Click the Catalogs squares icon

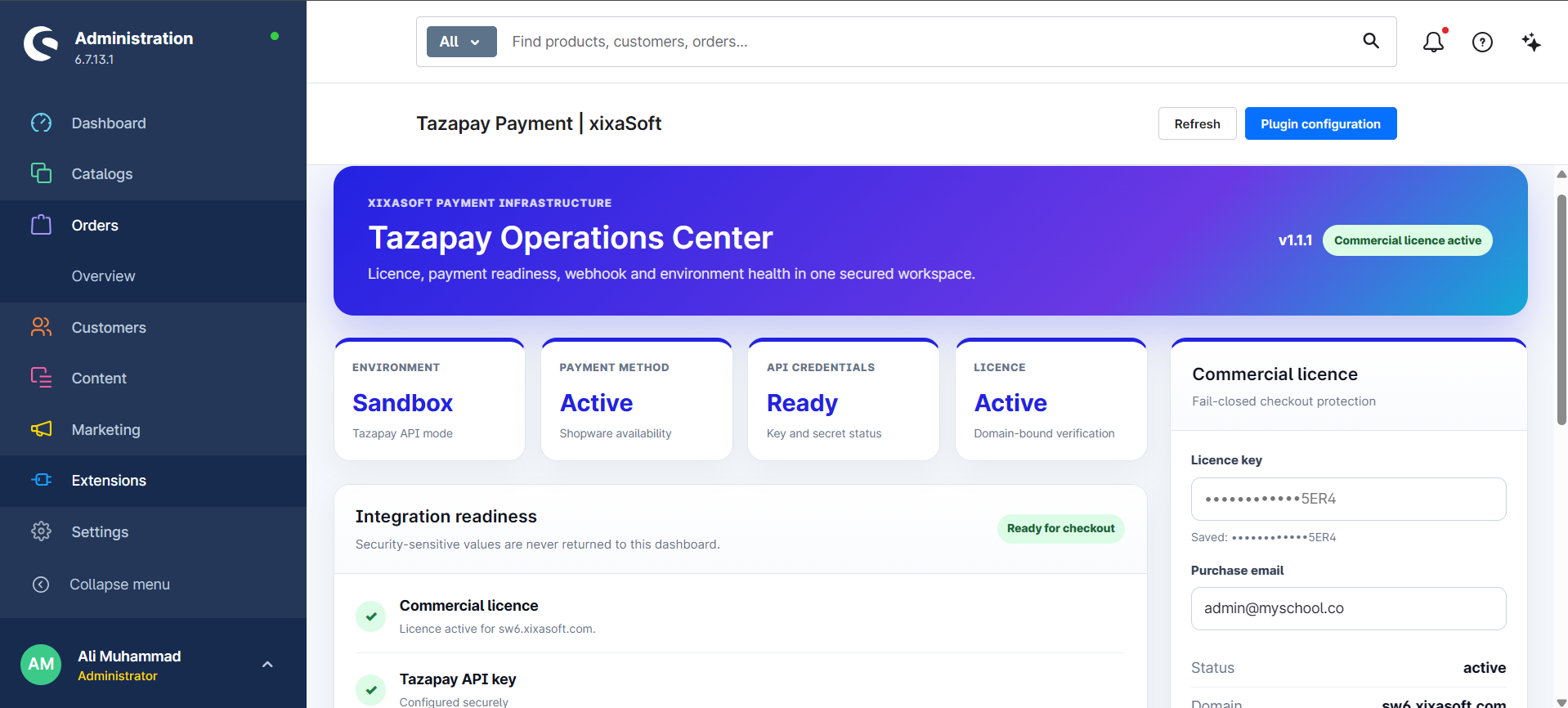pyautogui.click(x=41, y=173)
